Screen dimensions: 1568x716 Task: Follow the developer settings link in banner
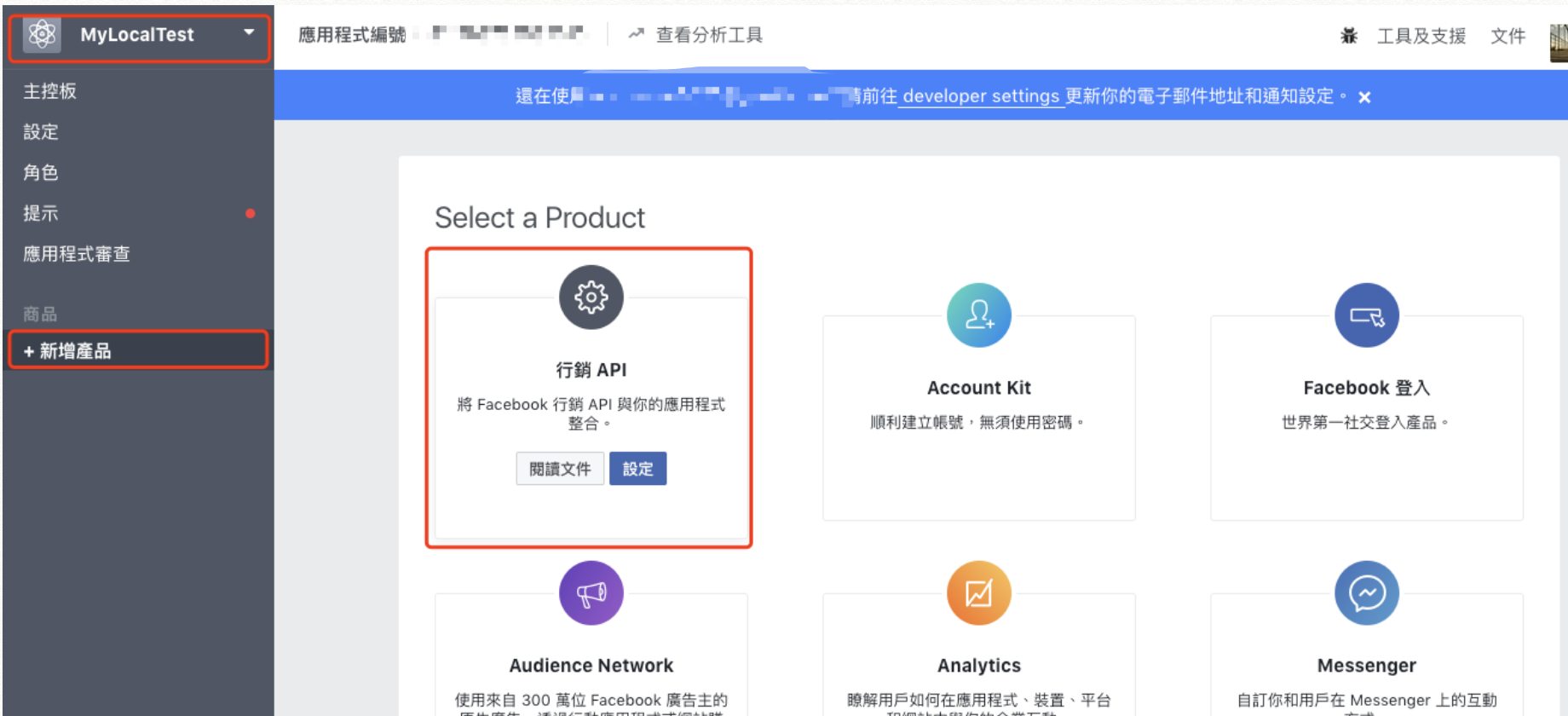coord(981,96)
